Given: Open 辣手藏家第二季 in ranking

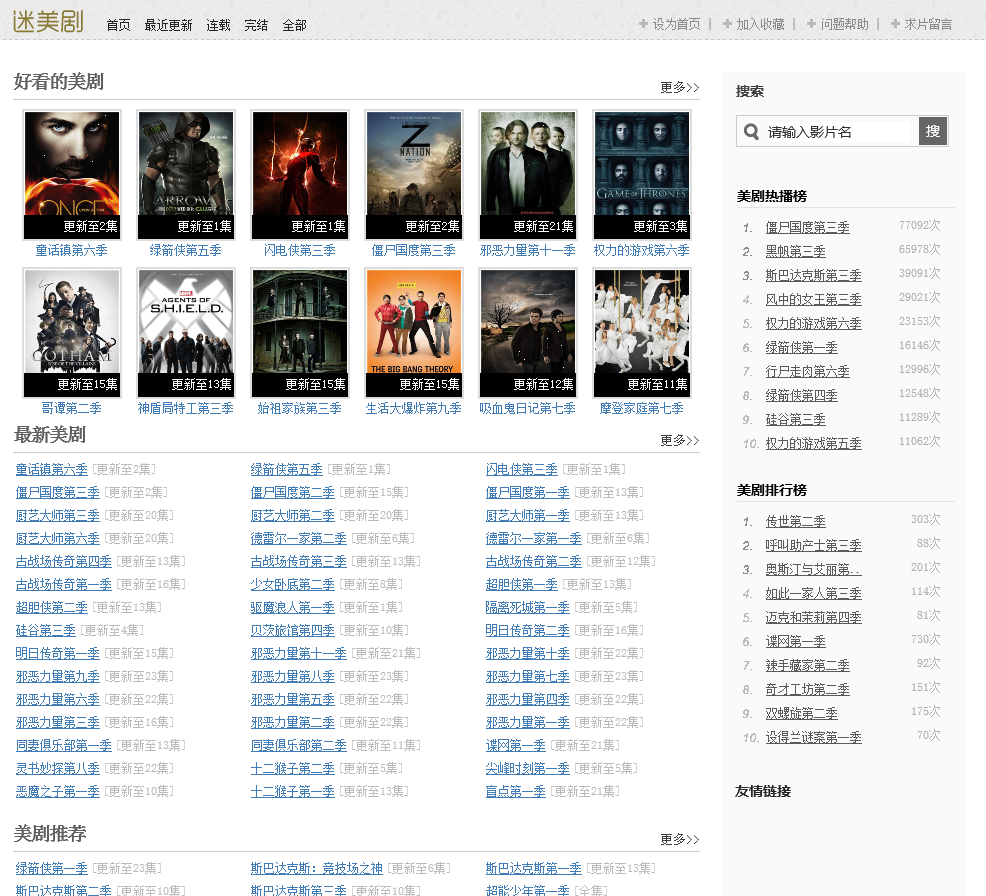Looking at the screenshot, I should pyautogui.click(x=807, y=665).
